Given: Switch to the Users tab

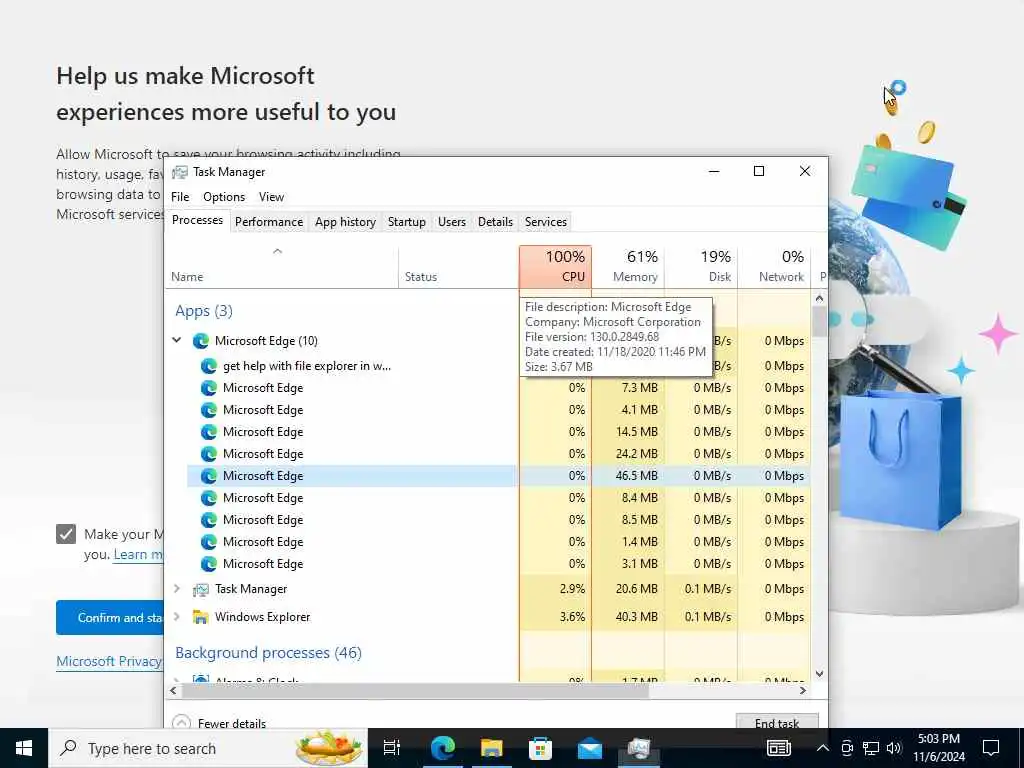Looking at the screenshot, I should (452, 222).
